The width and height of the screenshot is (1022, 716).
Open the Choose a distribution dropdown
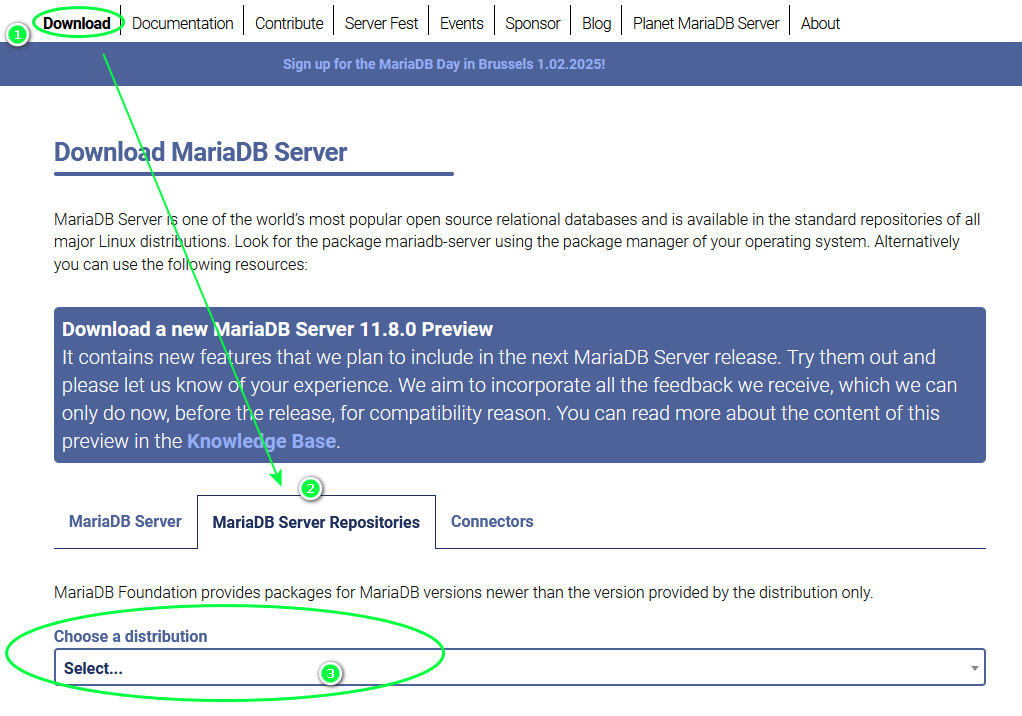click(519, 667)
